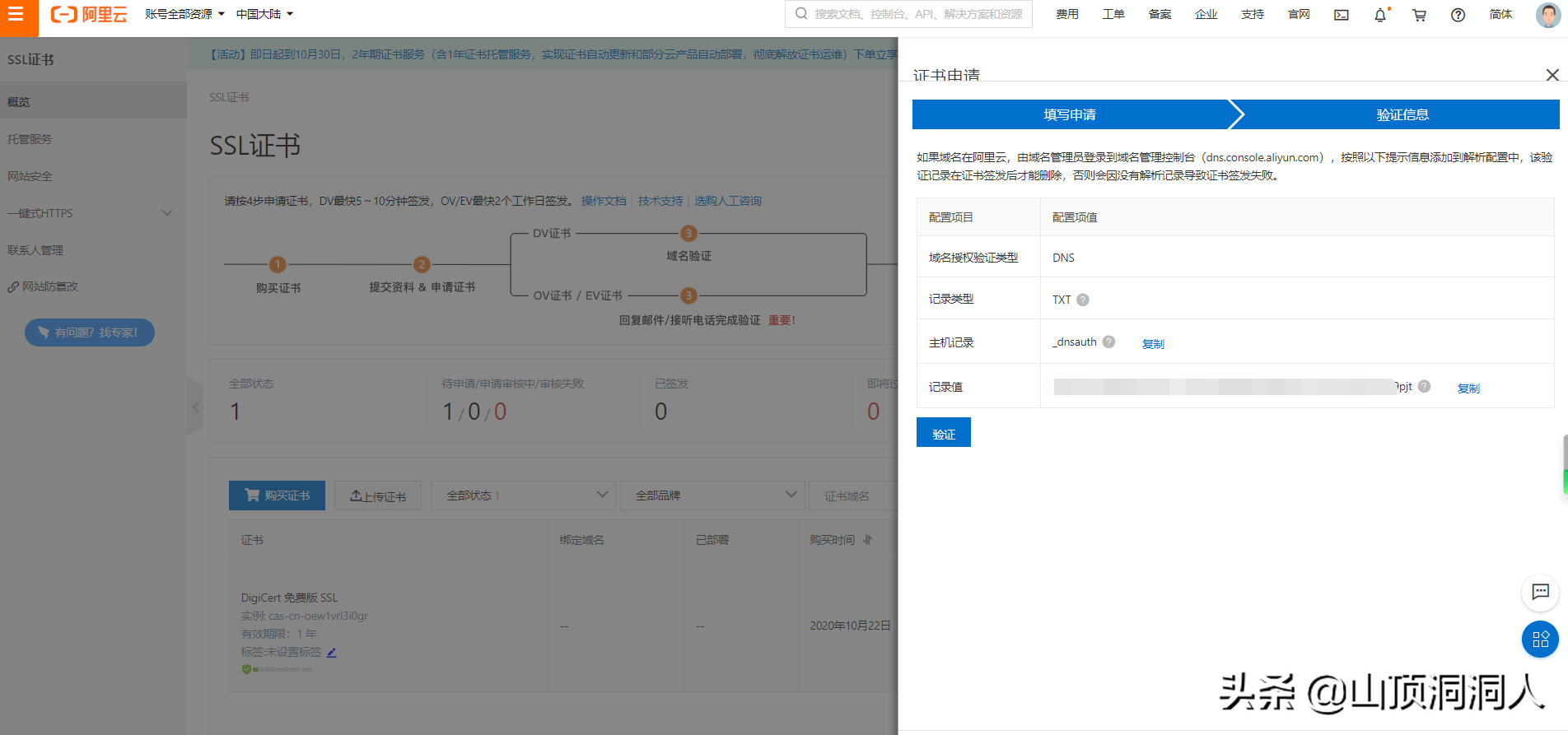Click the SSL证书 breadcrumb
1568x735 pixels.
point(229,97)
